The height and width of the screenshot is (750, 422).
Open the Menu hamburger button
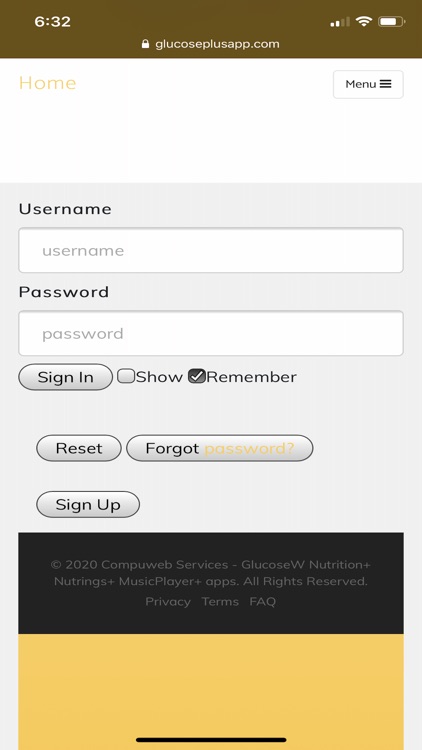368,84
